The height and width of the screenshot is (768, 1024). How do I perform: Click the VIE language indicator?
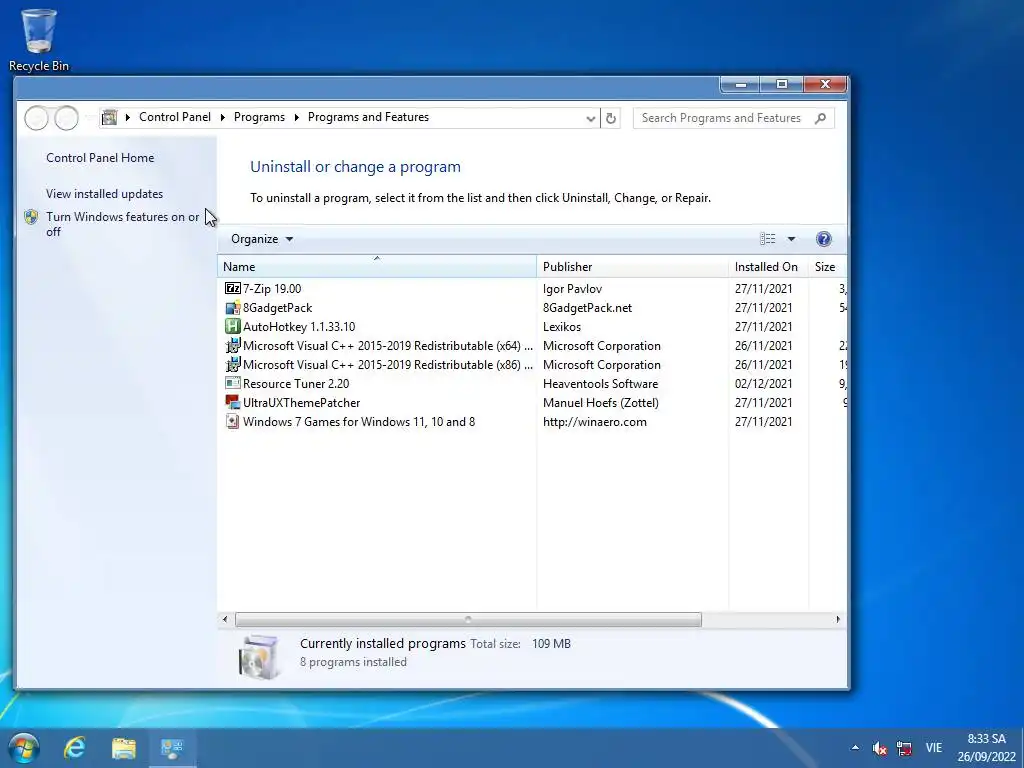[934, 748]
